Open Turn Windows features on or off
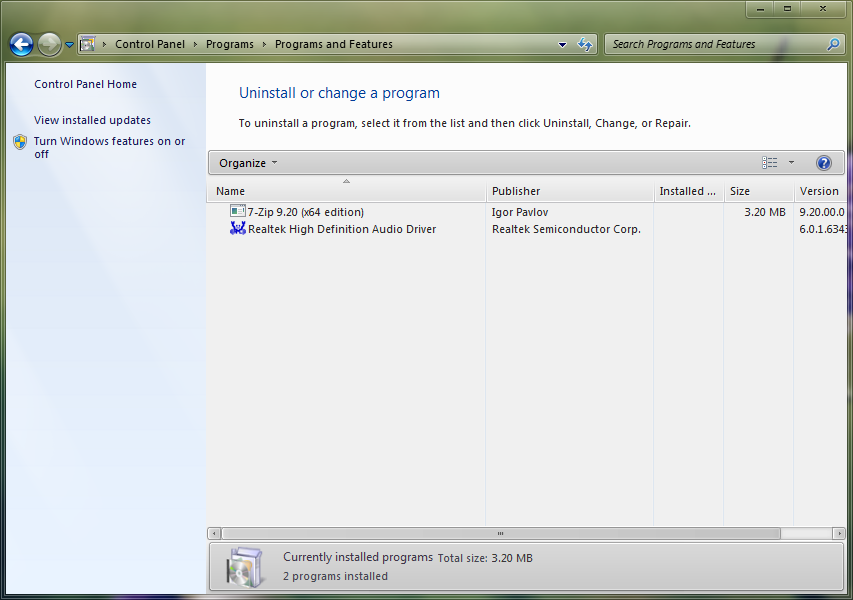Viewport: 853px width, 600px height. (x=109, y=147)
